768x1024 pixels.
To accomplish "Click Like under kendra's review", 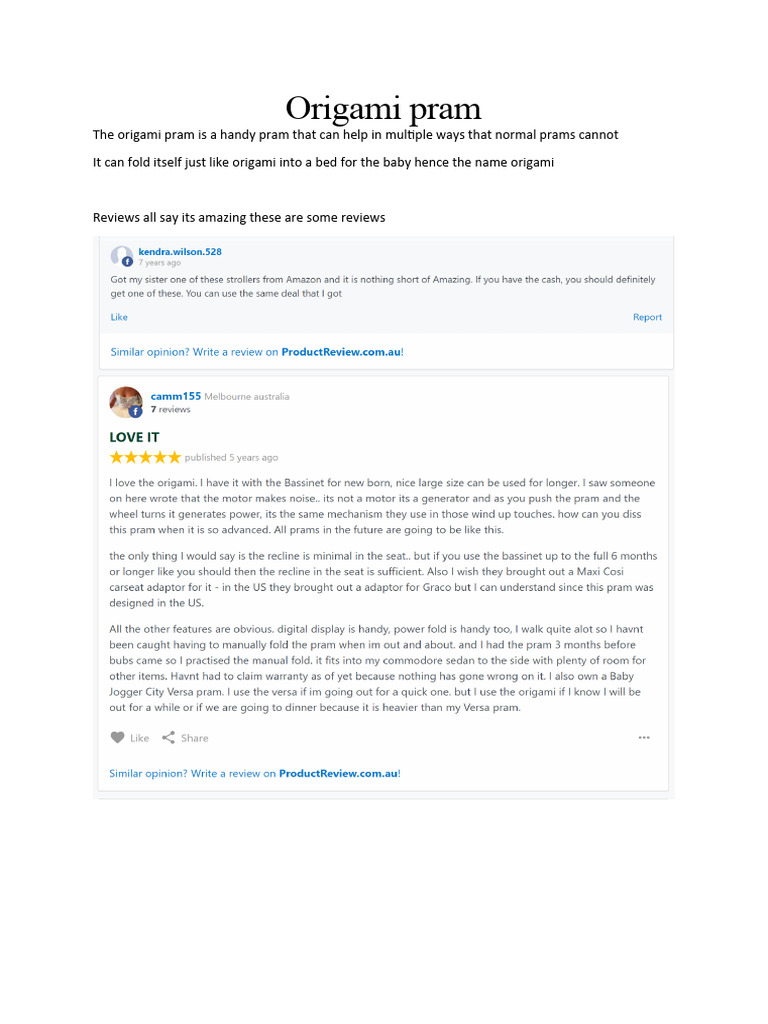I will tap(119, 317).
